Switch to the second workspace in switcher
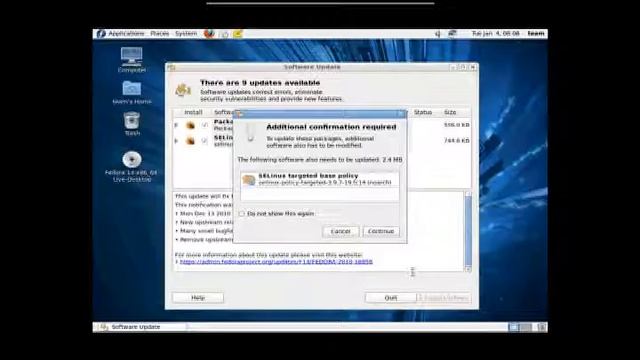 pyautogui.click(x=526, y=327)
